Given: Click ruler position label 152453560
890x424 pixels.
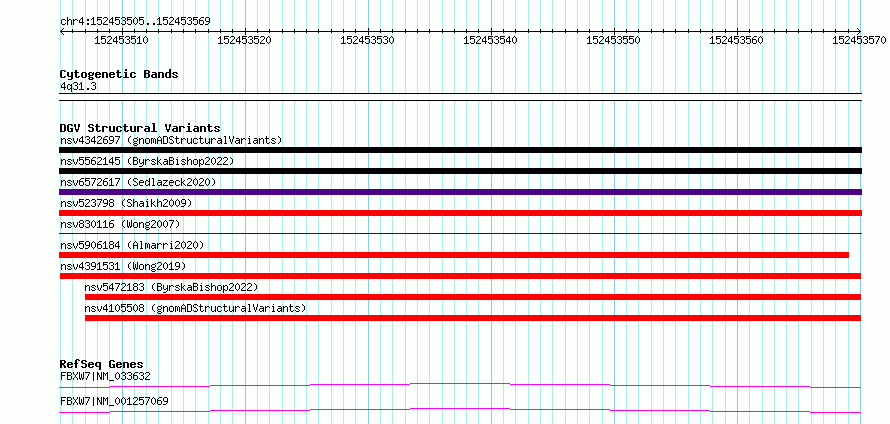Looking at the screenshot, I should (x=737, y=40).
